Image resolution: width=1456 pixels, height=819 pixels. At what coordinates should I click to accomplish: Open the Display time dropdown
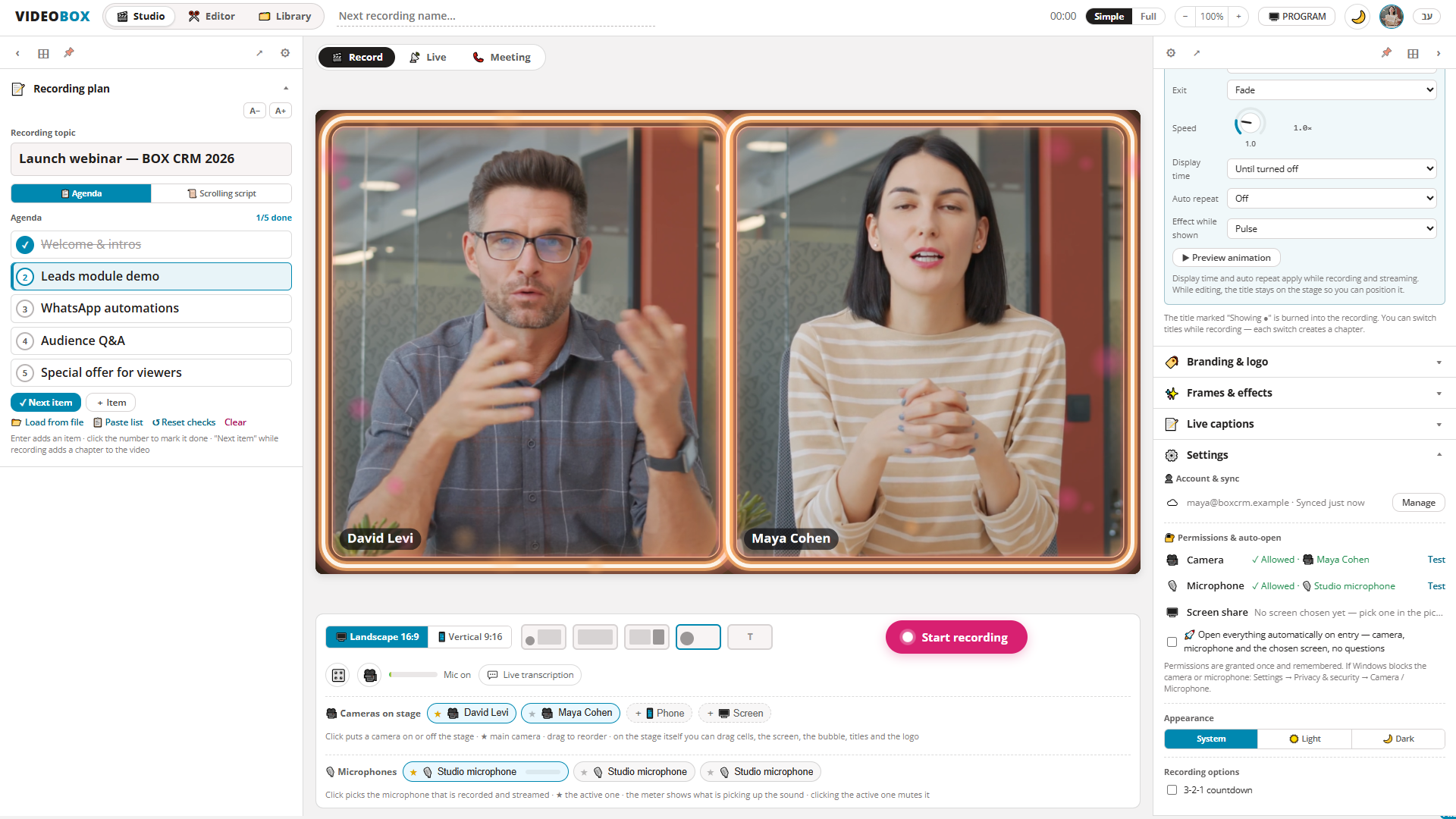1332,169
